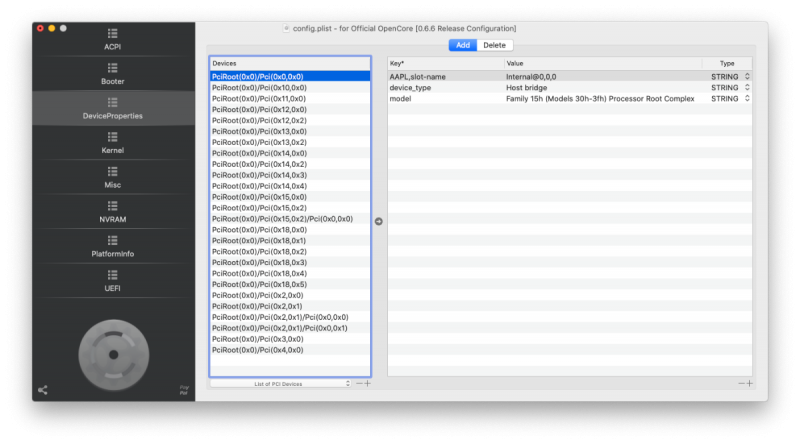Viewport: 800px width, 444px height.
Task: Click the Processor Root Complex value cell
Action: (x=603, y=98)
